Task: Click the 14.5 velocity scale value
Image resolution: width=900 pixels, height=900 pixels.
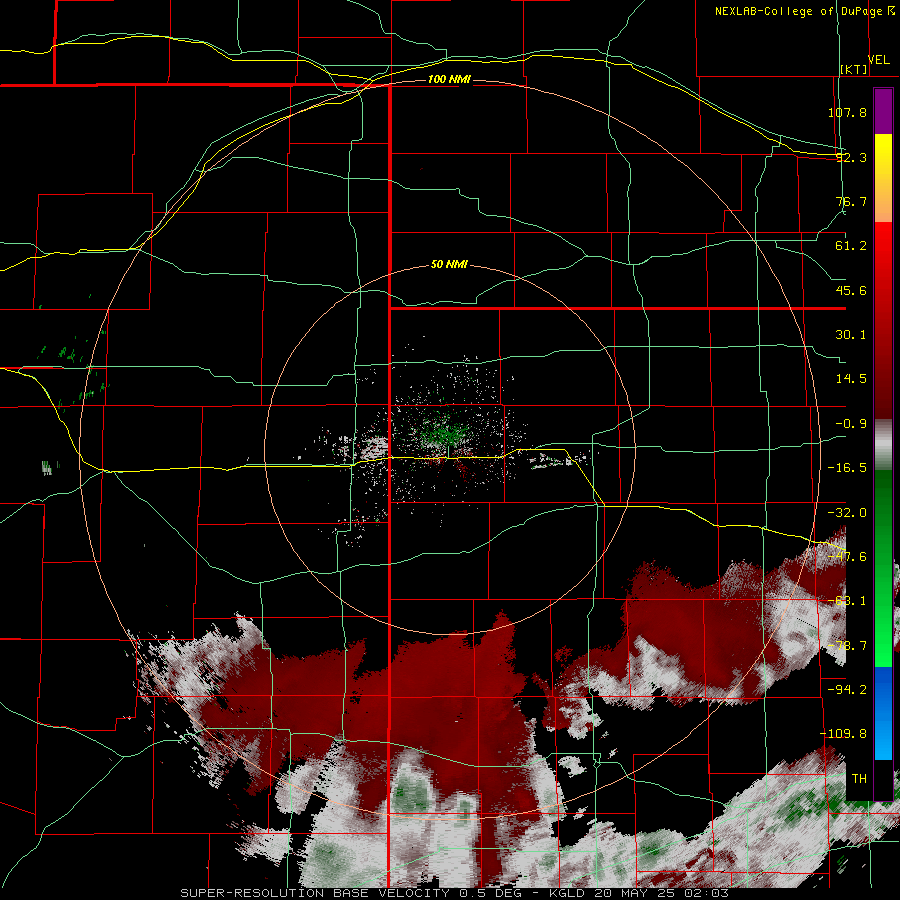Action: 851,379
